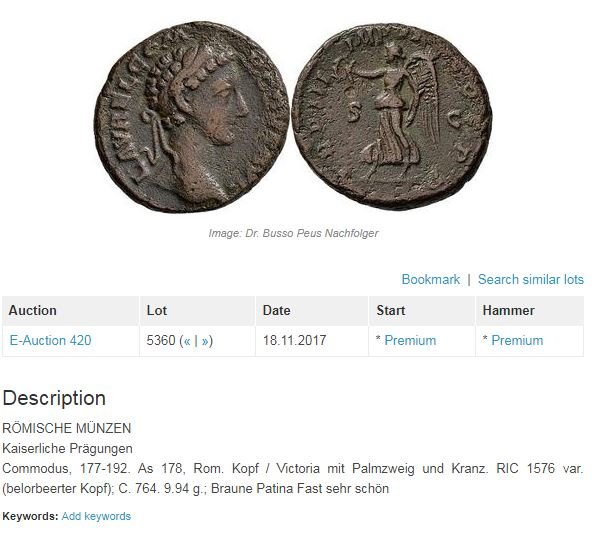592x537 pixels.
Task: Go to previous lot arrow «
Action: [187, 341]
